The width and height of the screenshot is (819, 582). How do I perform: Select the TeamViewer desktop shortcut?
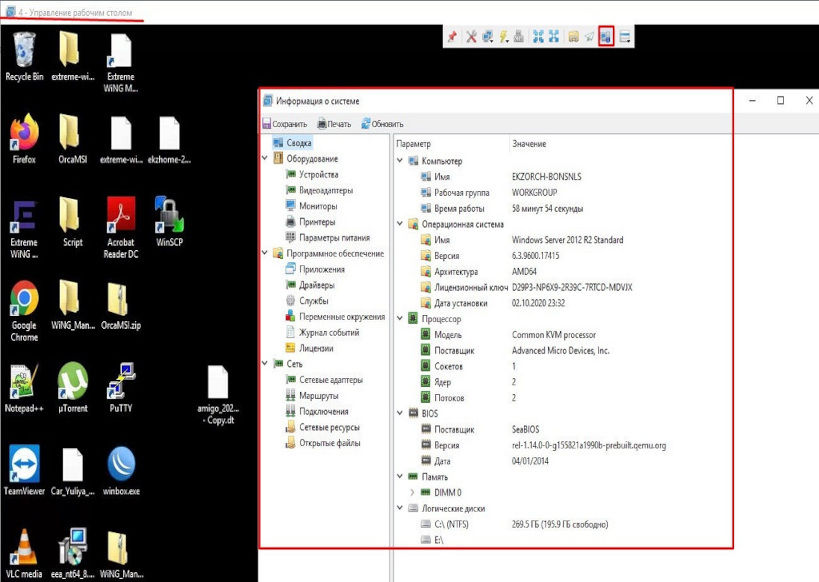[x=24, y=470]
